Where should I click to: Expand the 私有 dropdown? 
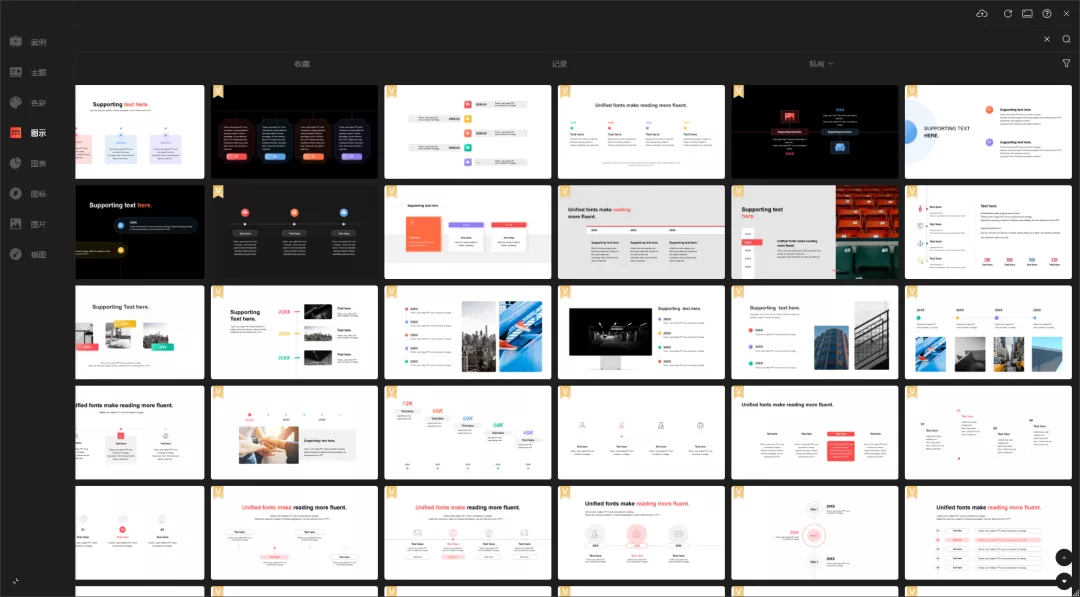[x=821, y=64]
